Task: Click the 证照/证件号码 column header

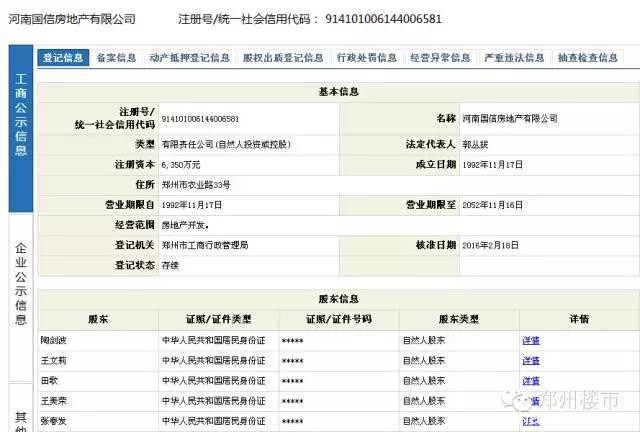Action: (x=339, y=319)
